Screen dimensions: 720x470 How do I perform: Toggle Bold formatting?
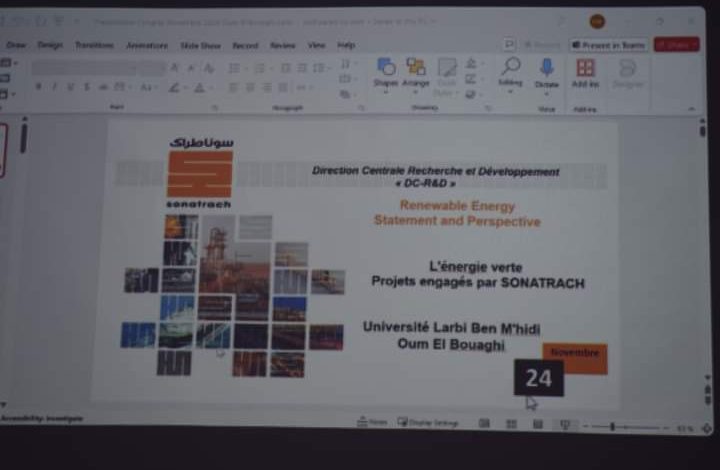(x=39, y=86)
